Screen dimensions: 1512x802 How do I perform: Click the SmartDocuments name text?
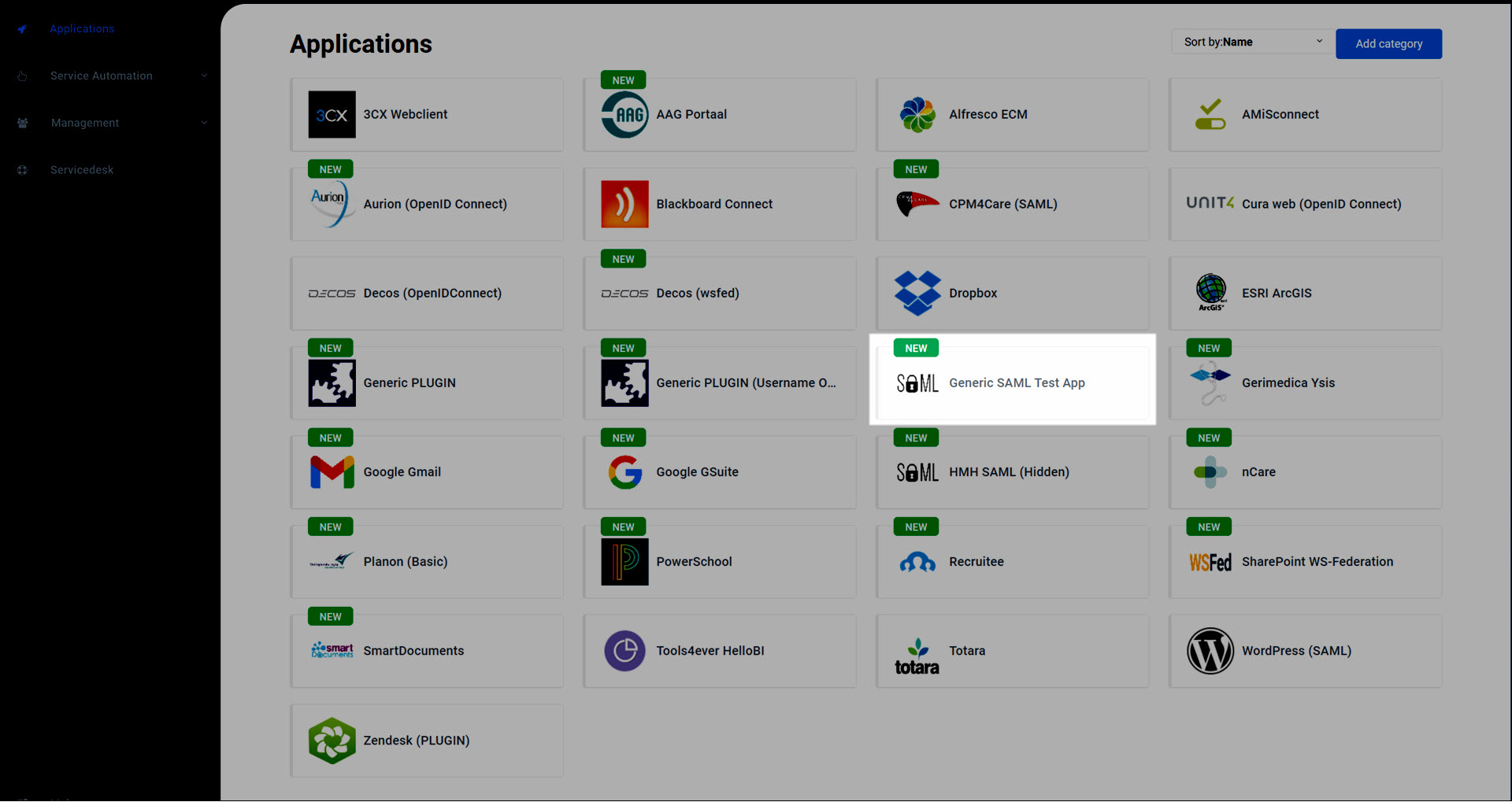(413, 651)
